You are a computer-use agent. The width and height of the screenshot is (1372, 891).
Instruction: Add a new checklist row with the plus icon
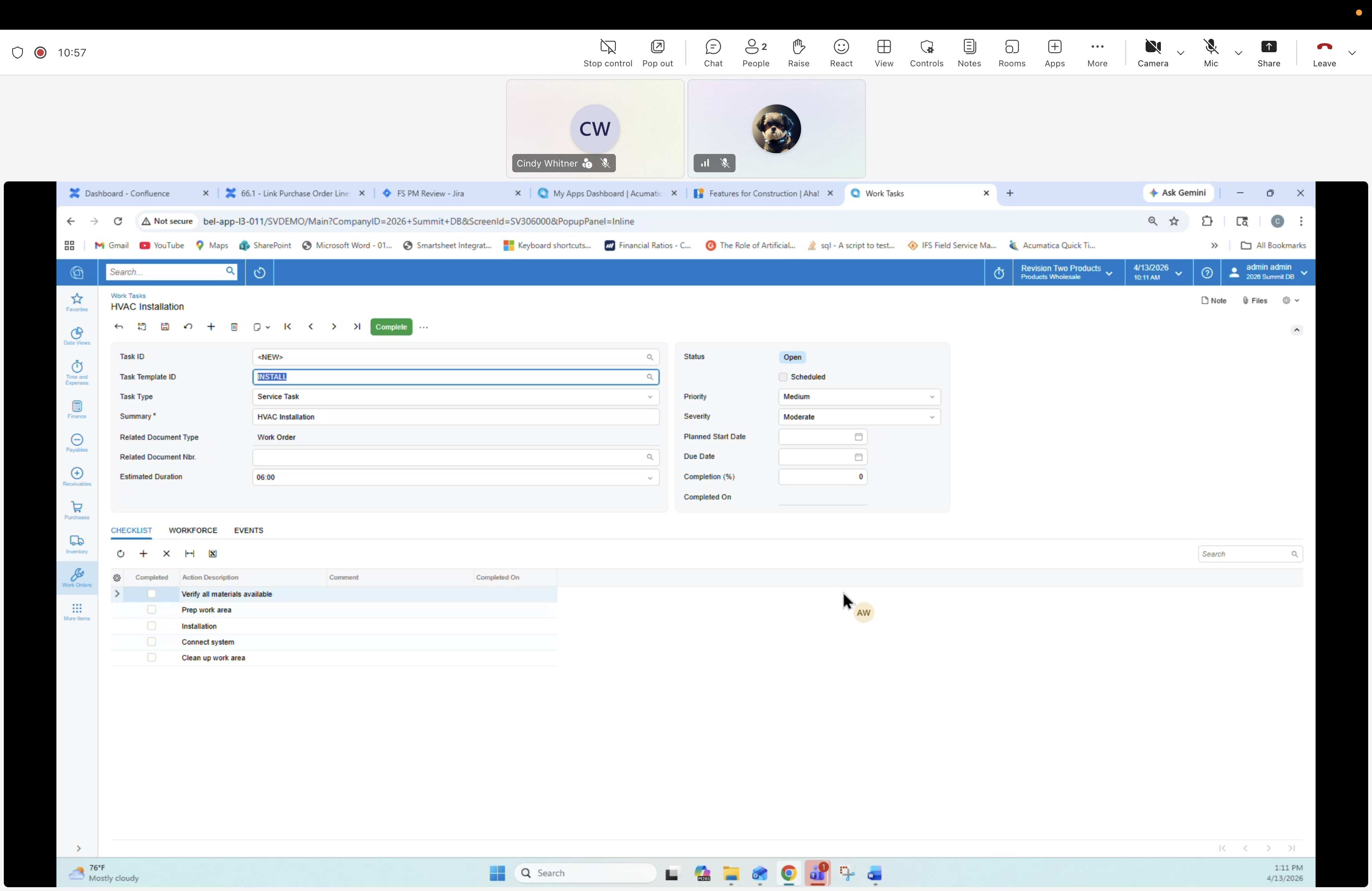(x=144, y=553)
